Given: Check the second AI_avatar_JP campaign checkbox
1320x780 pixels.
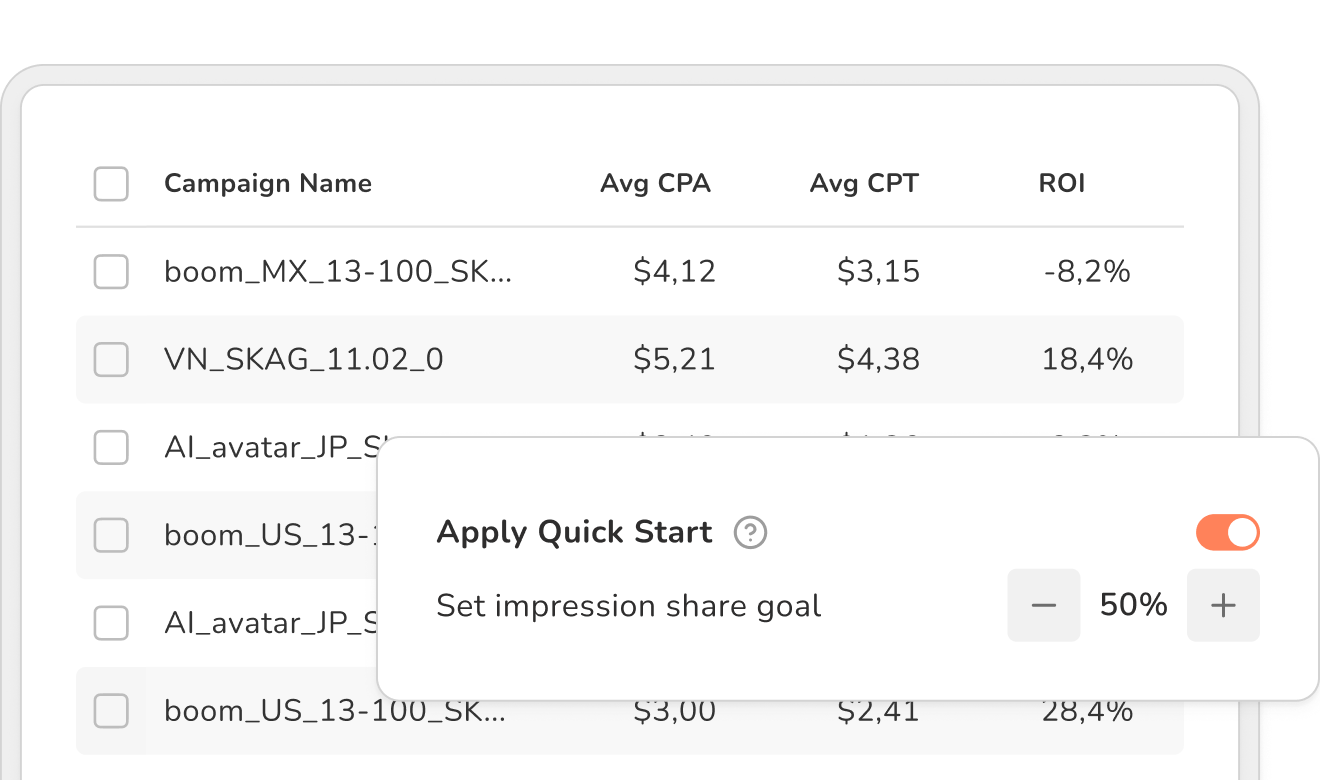Looking at the screenshot, I should [111, 623].
